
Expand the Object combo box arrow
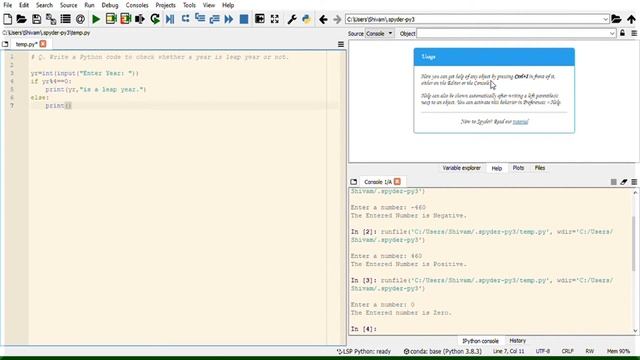pyautogui.click(x=612, y=33)
